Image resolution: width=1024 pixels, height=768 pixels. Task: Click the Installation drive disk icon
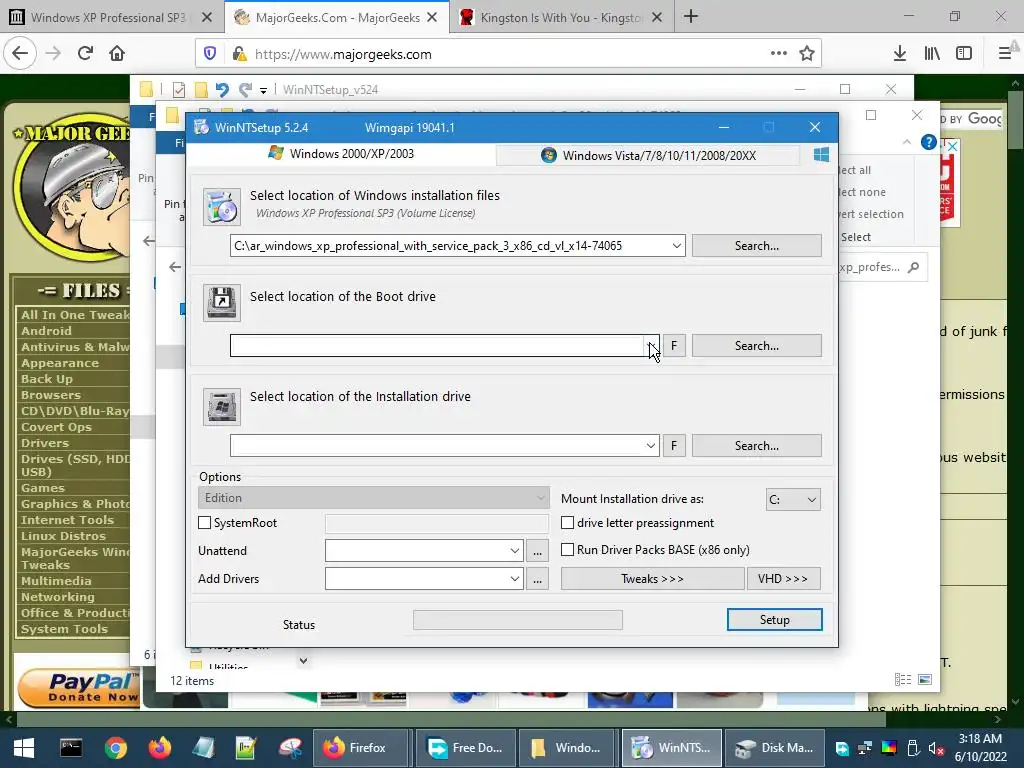click(x=221, y=406)
